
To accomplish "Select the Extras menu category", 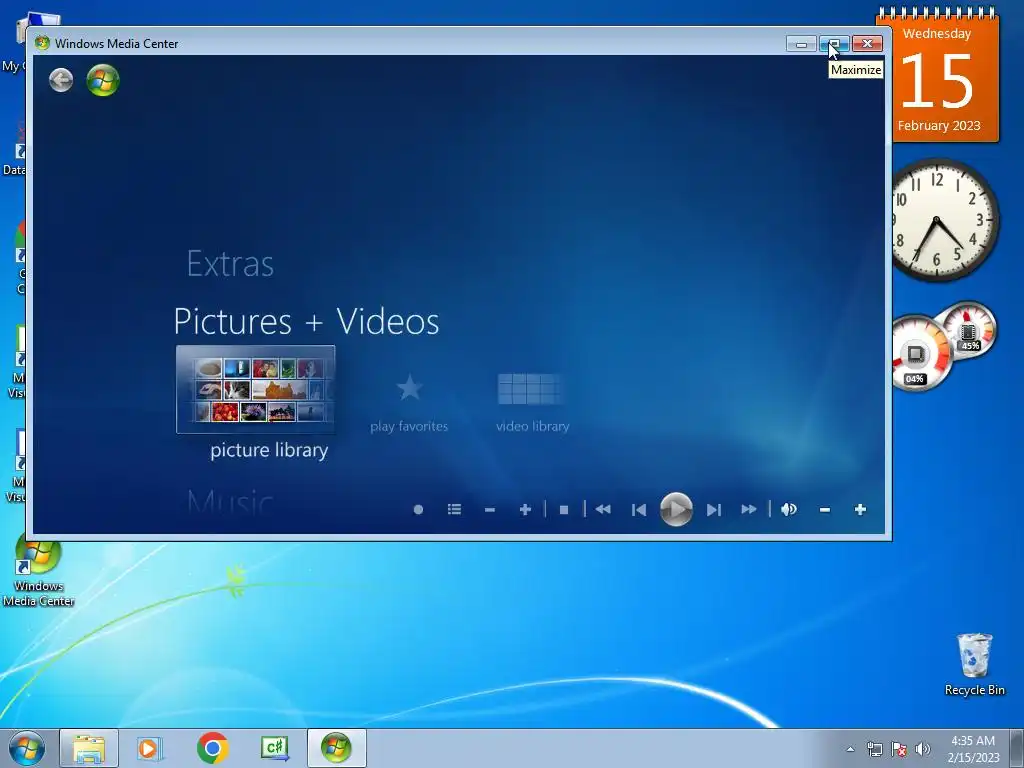I will pos(230,264).
